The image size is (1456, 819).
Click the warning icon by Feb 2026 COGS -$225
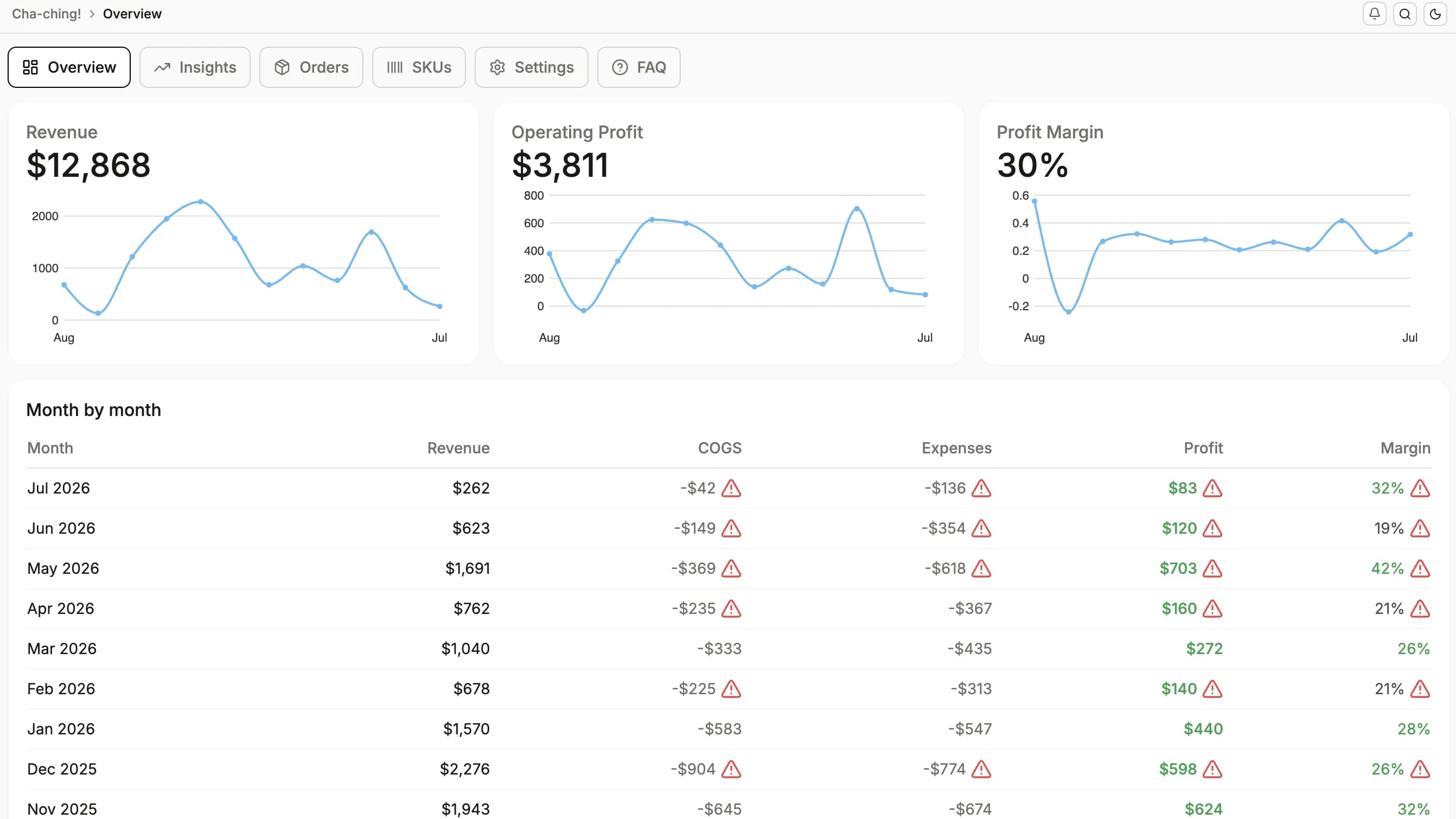coord(731,688)
